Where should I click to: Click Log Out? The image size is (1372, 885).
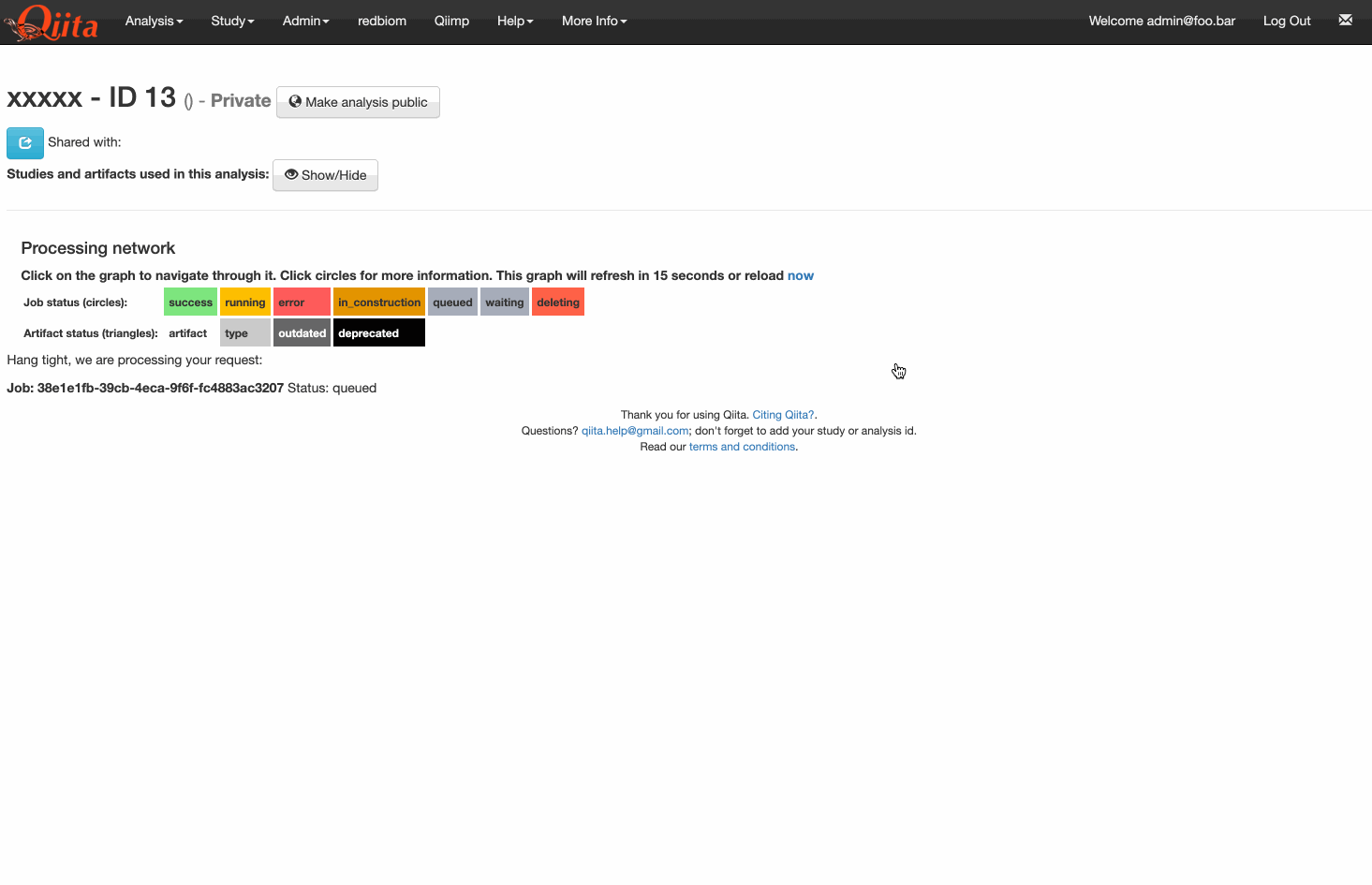click(x=1287, y=21)
